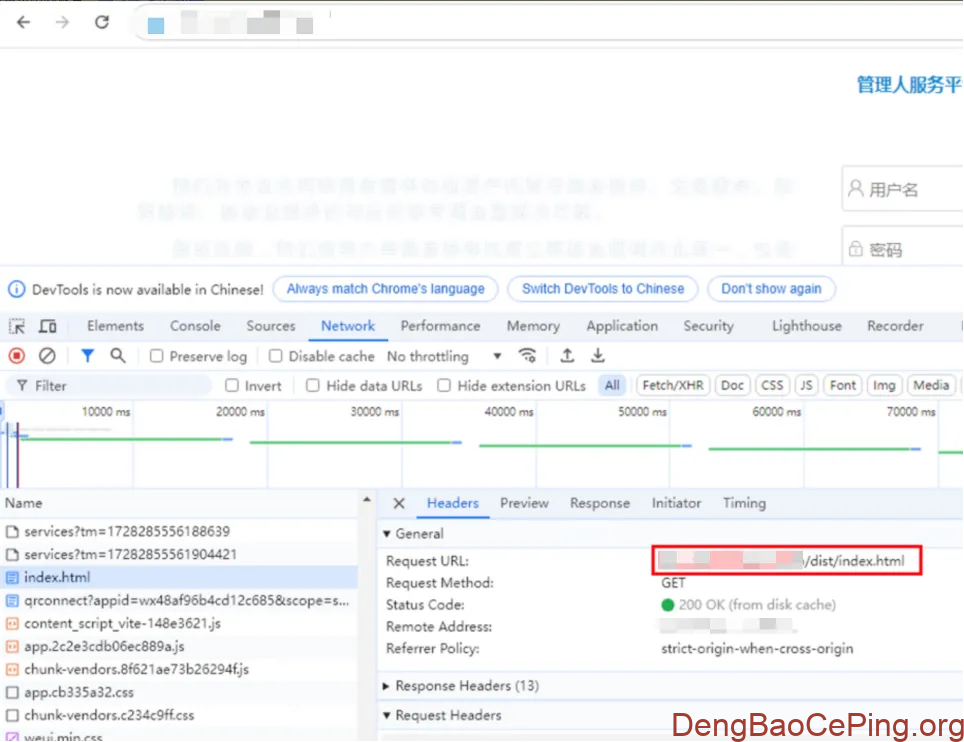Stop recording network log

(17, 356)
